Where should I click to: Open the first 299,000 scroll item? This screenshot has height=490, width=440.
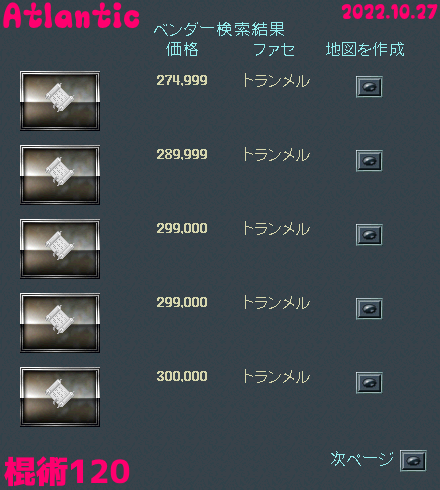click(x=60, y=249)
